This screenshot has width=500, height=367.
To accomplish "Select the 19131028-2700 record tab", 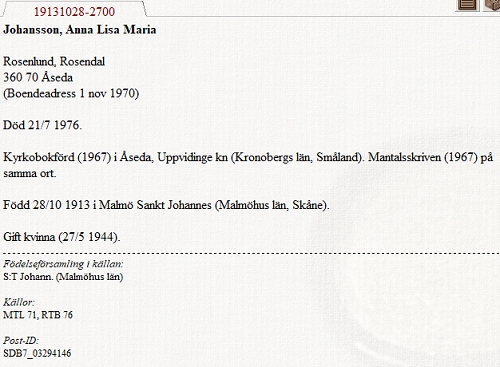I will pos(74,12).
